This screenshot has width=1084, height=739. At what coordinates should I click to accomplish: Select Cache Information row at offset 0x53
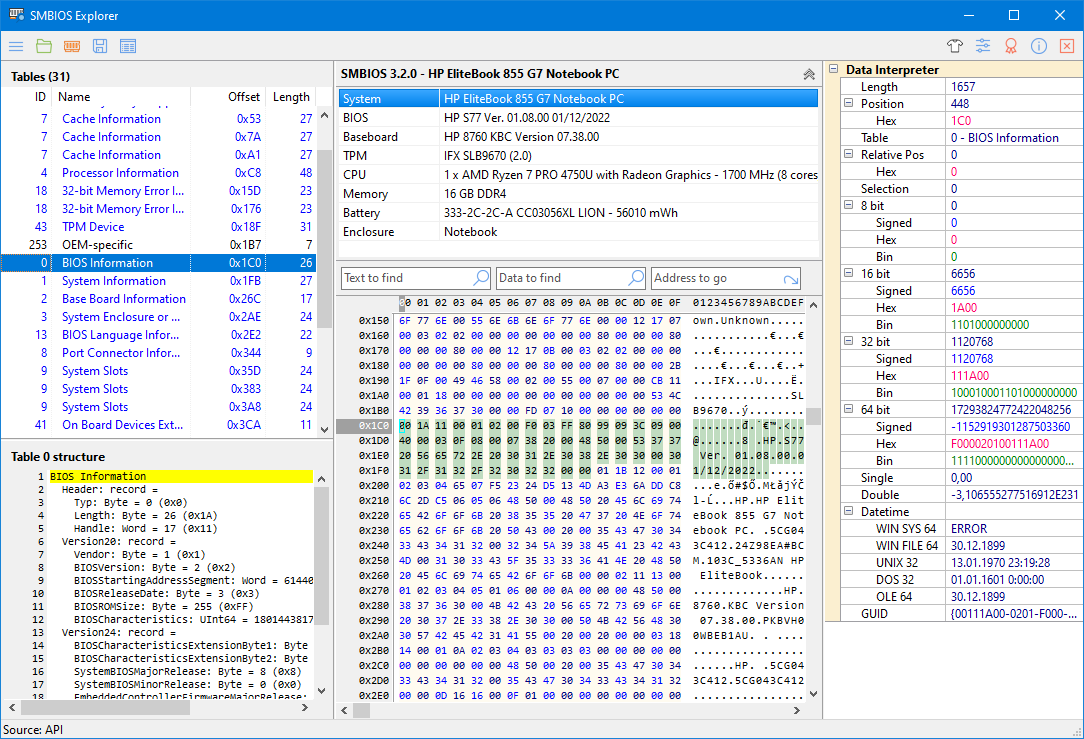coord(158,119)
